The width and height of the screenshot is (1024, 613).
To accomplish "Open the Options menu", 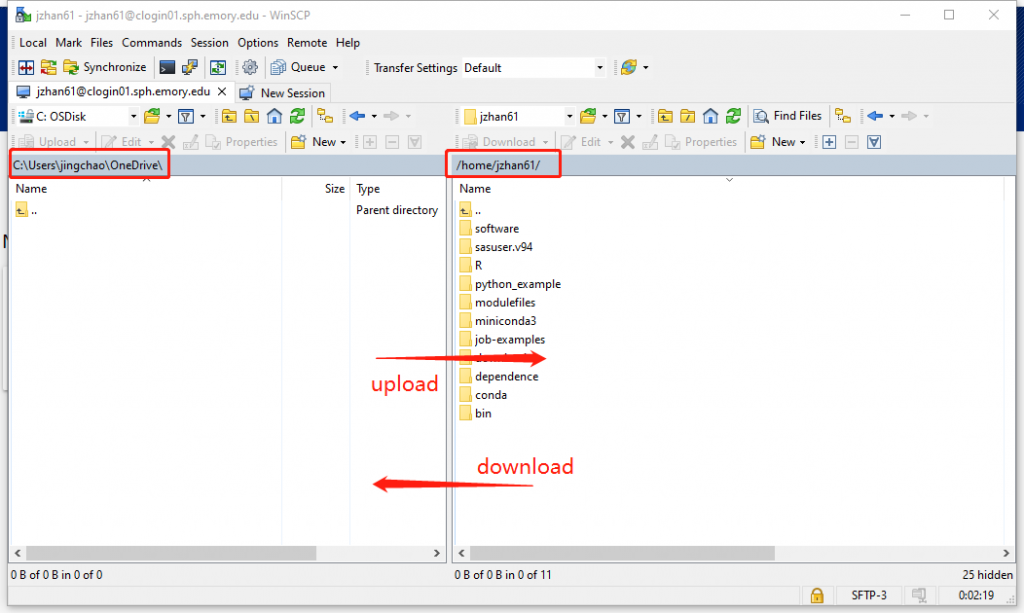I will click(x=257, y=42).
